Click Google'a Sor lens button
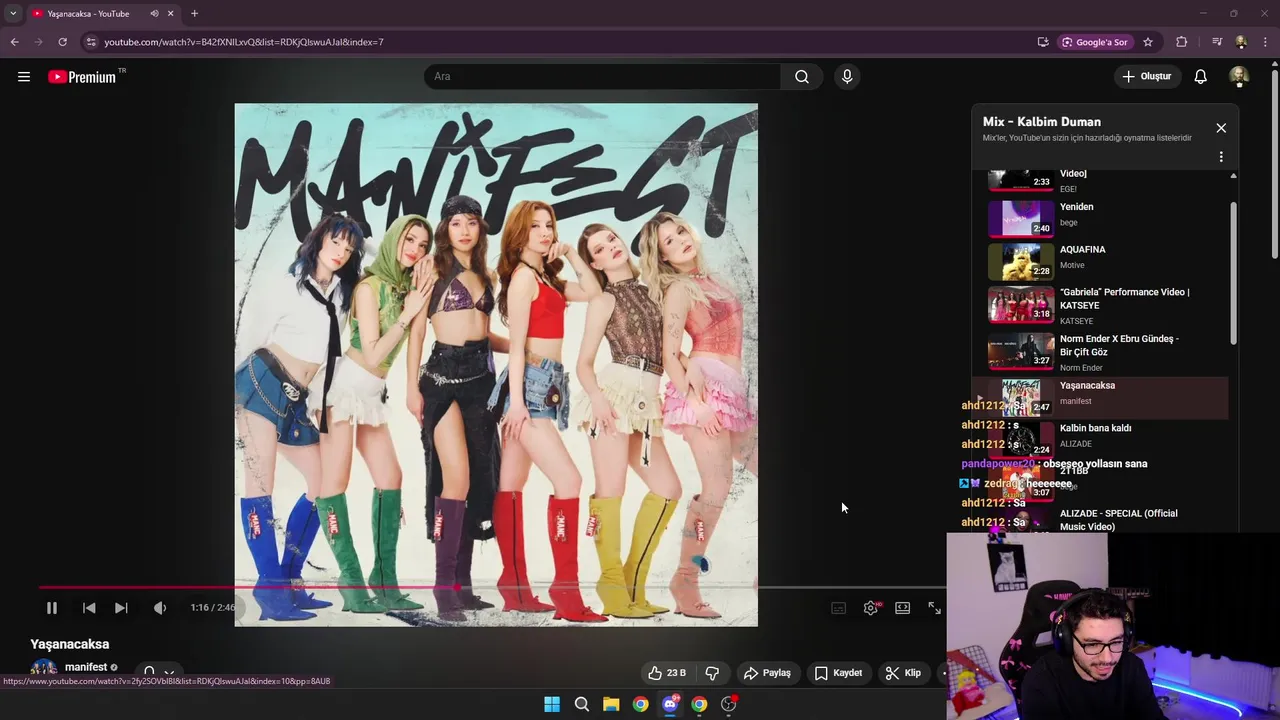Viewport: 1280px width, 720px height. point(1095,42)
